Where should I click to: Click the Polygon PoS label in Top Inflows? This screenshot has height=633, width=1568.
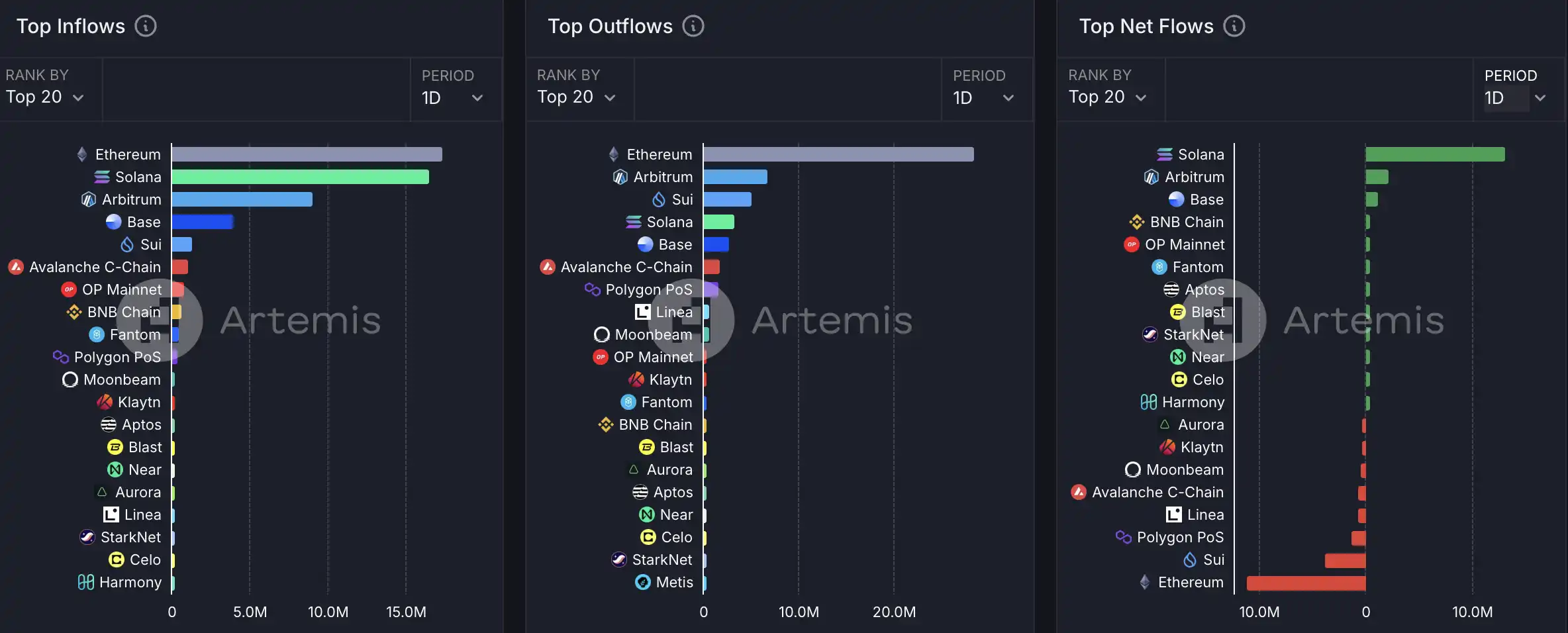point(117,357)
